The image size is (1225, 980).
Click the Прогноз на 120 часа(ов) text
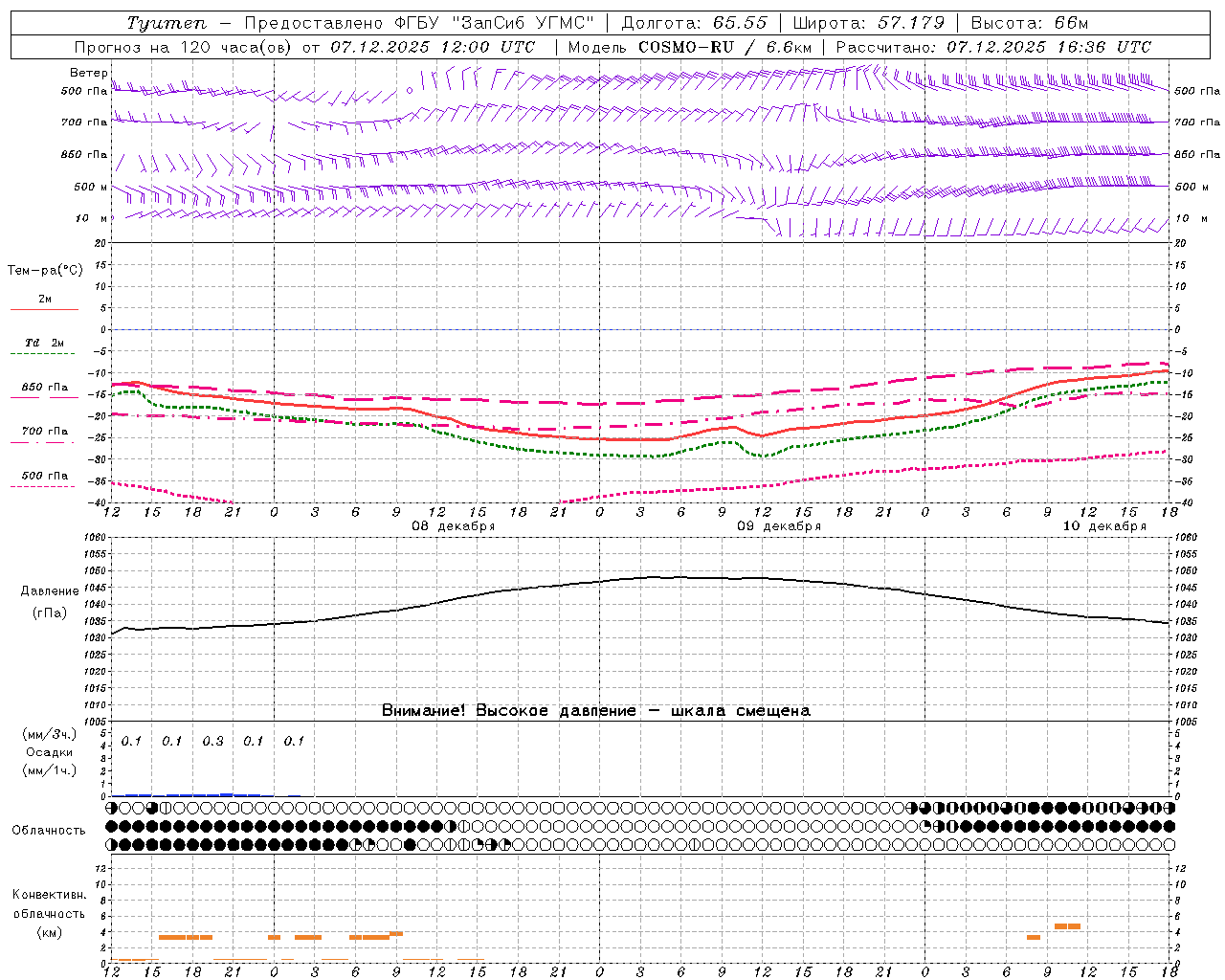[x=184, y=47]
